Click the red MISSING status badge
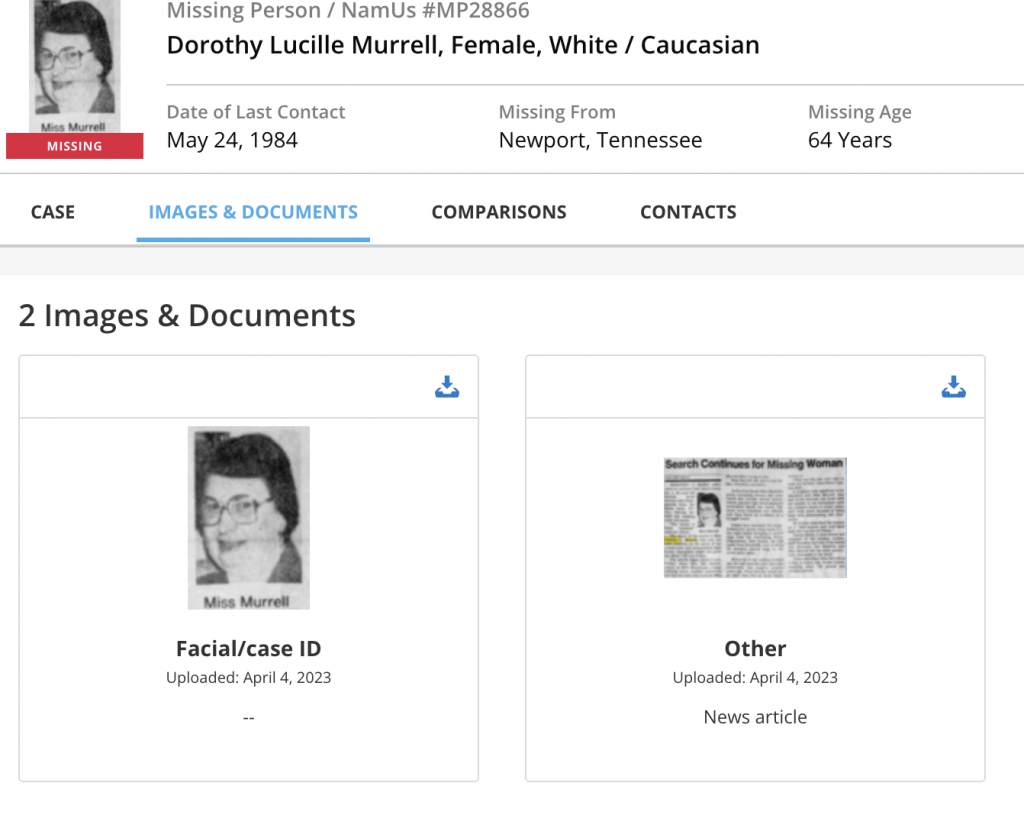The height and width of the screenshot is (825, 1024). coord(75,146)
